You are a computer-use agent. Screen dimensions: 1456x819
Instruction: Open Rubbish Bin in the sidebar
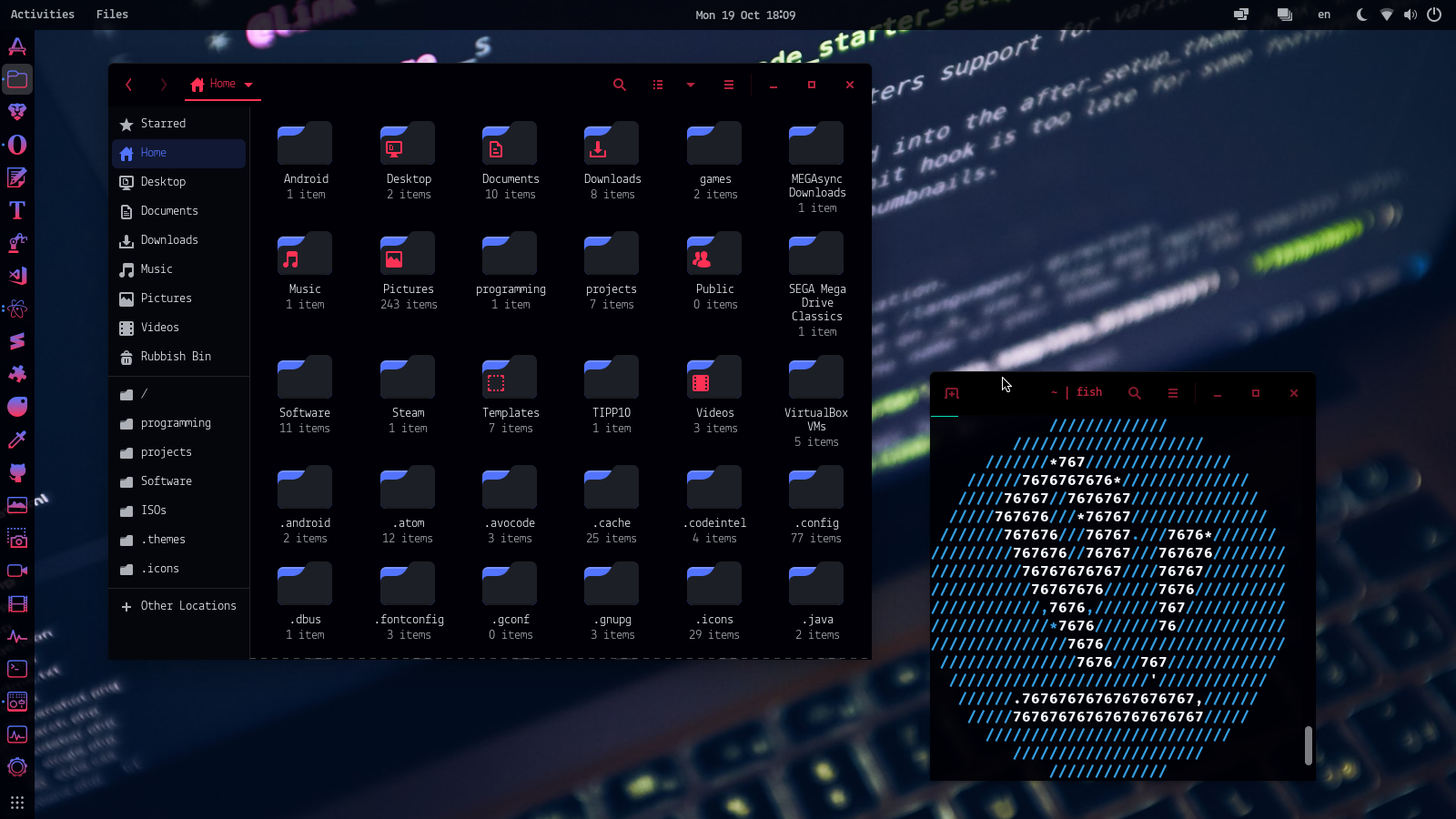pos(179,357)
